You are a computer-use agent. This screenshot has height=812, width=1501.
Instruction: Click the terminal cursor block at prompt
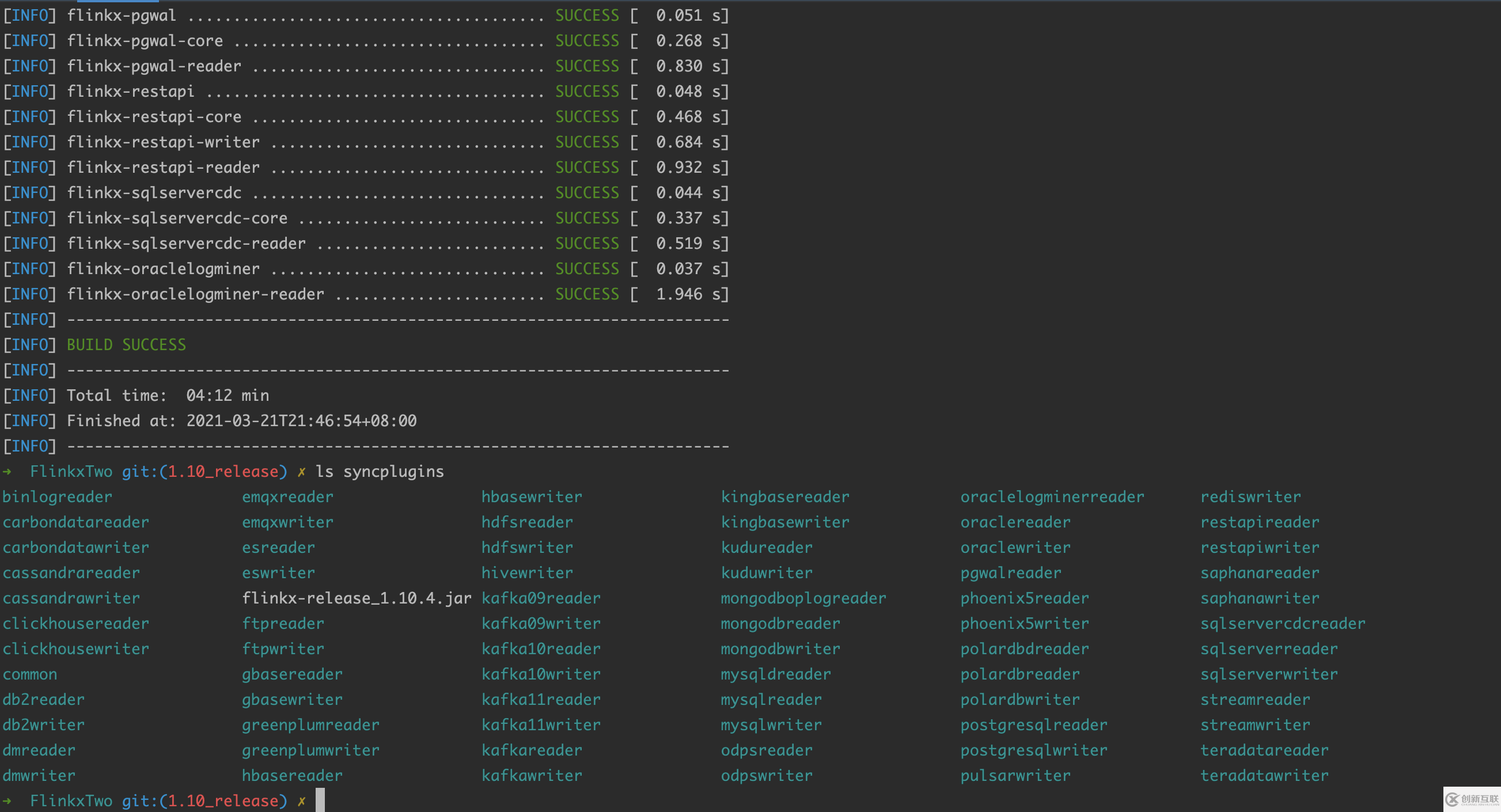(x=320, y=800)
